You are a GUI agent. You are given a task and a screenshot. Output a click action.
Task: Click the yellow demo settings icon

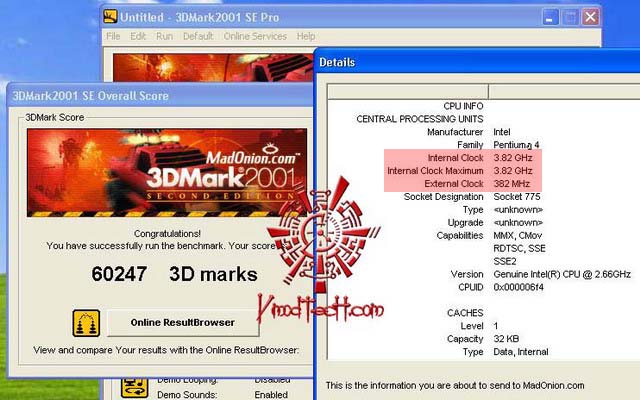pyautogui.click(x=134, y=388)
